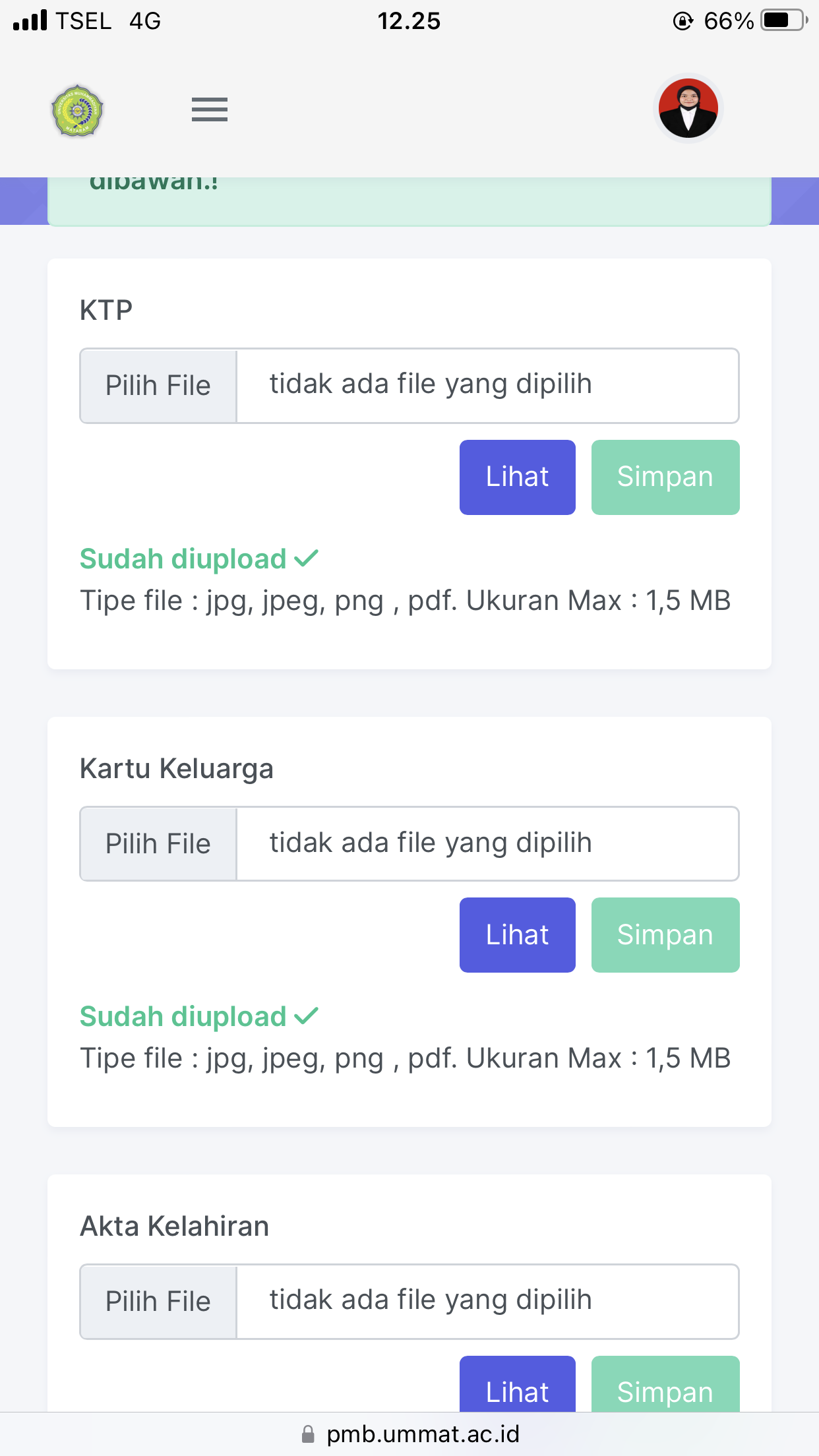View uploaded Kartu Keluarga with Lihat
The width and height of the screenshot is (819, 1456).
[517, 934]
